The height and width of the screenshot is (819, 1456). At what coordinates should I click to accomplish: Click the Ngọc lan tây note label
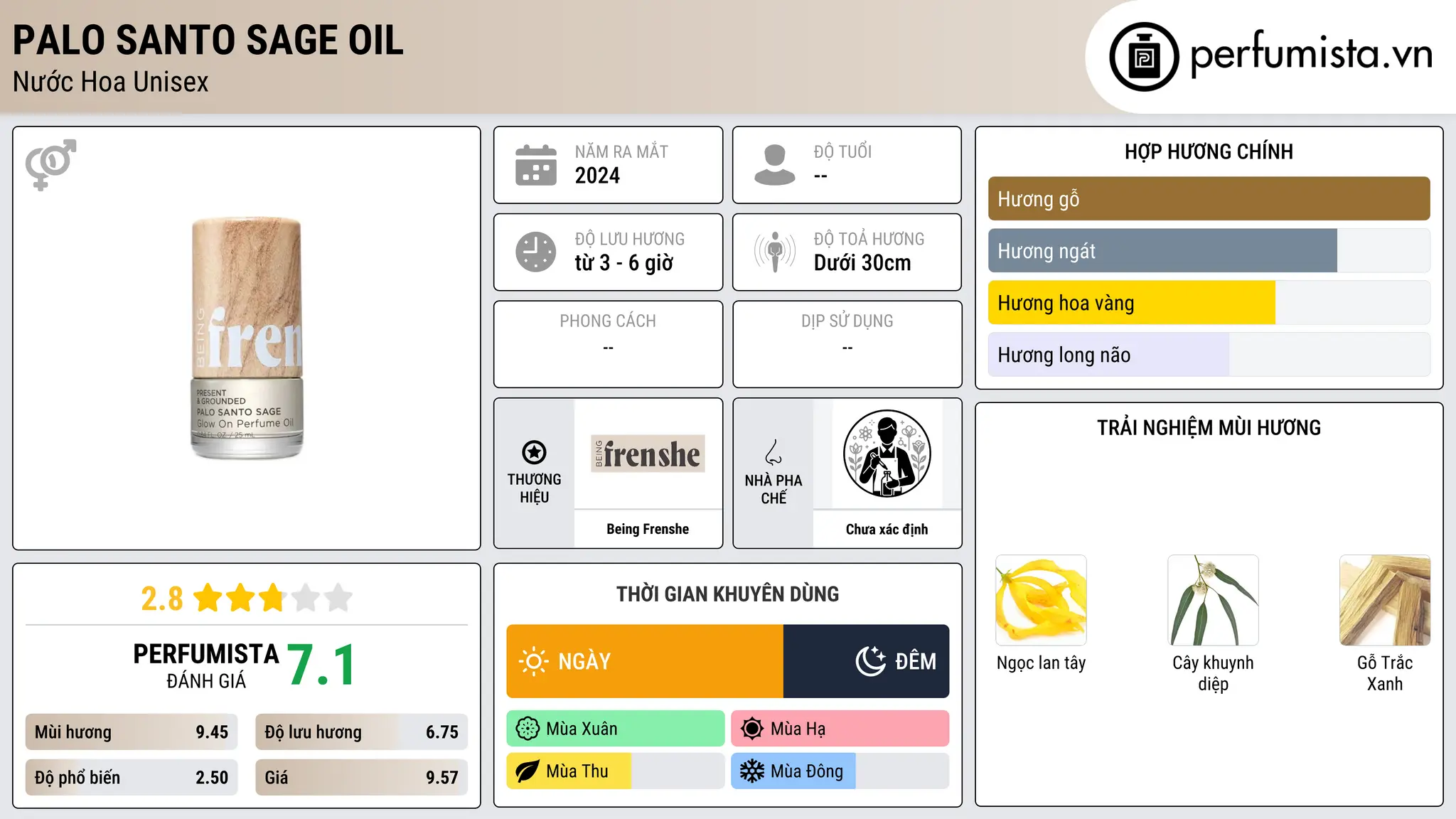pyautogui.click(x=1041, y=663)
